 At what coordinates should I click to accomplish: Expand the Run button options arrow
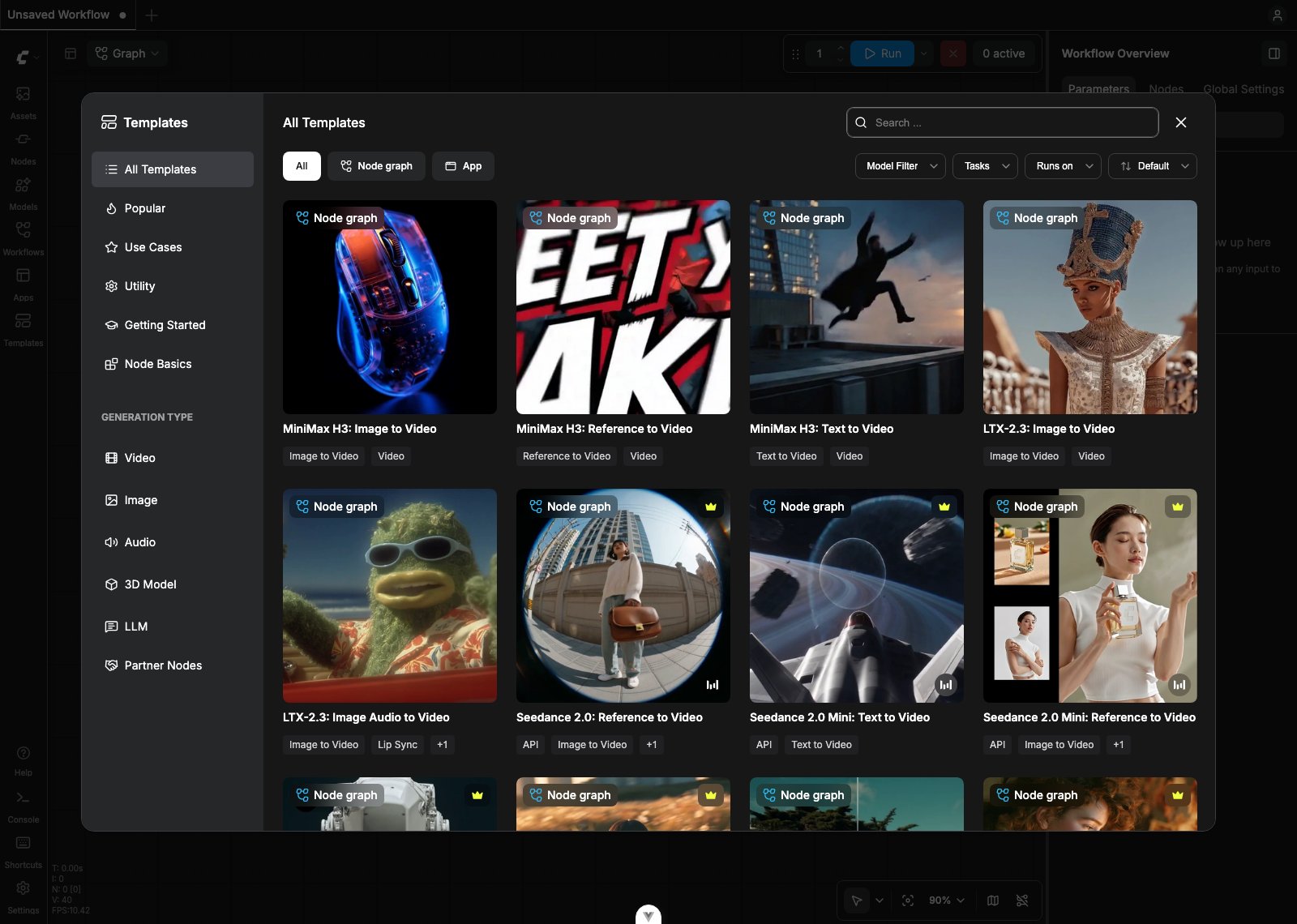click(924, 53)
